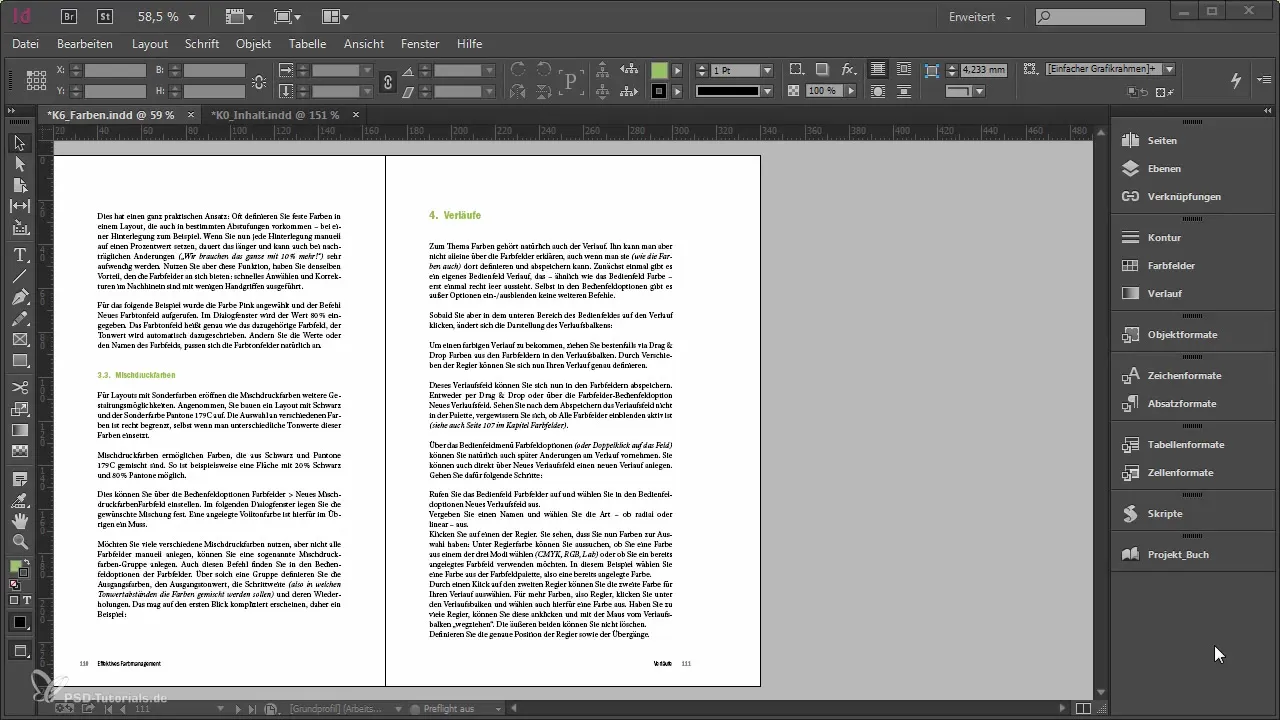
Task: Switch to the K0_Inhalt.indd document tab
Action: (275, 115)
